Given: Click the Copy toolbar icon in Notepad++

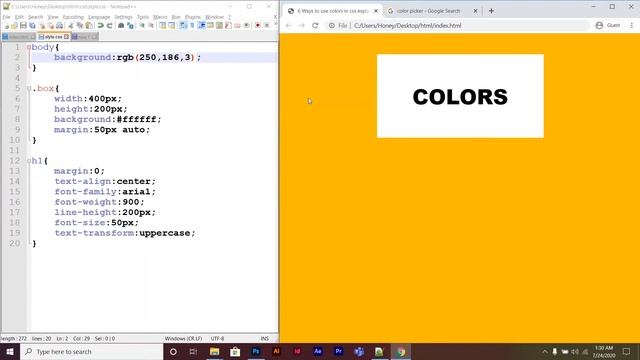Looking at the screenshot, I should (x=80, y=26).
